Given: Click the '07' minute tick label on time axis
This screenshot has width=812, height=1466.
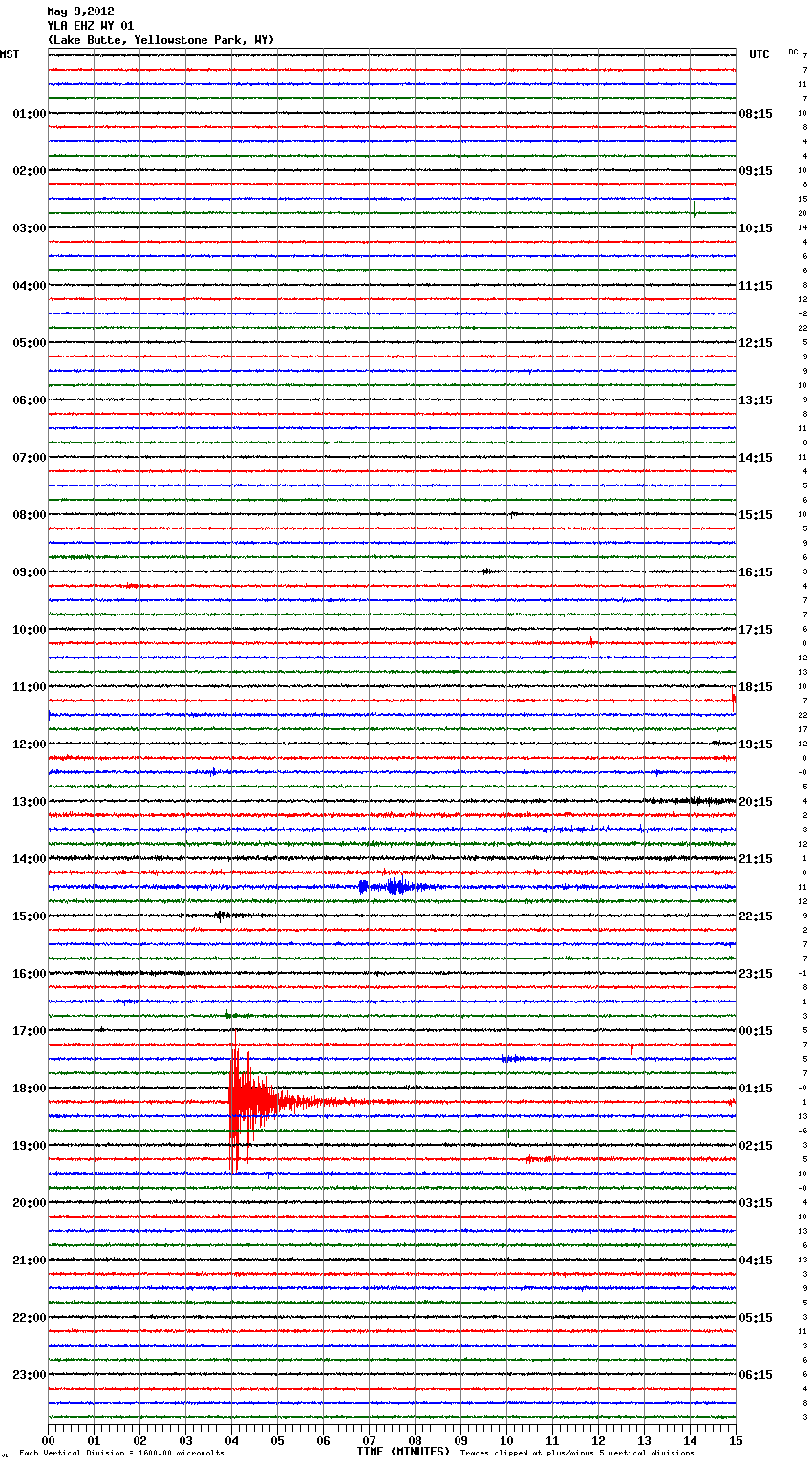Looking at the screenshot, I should [x=369, y=1440].
